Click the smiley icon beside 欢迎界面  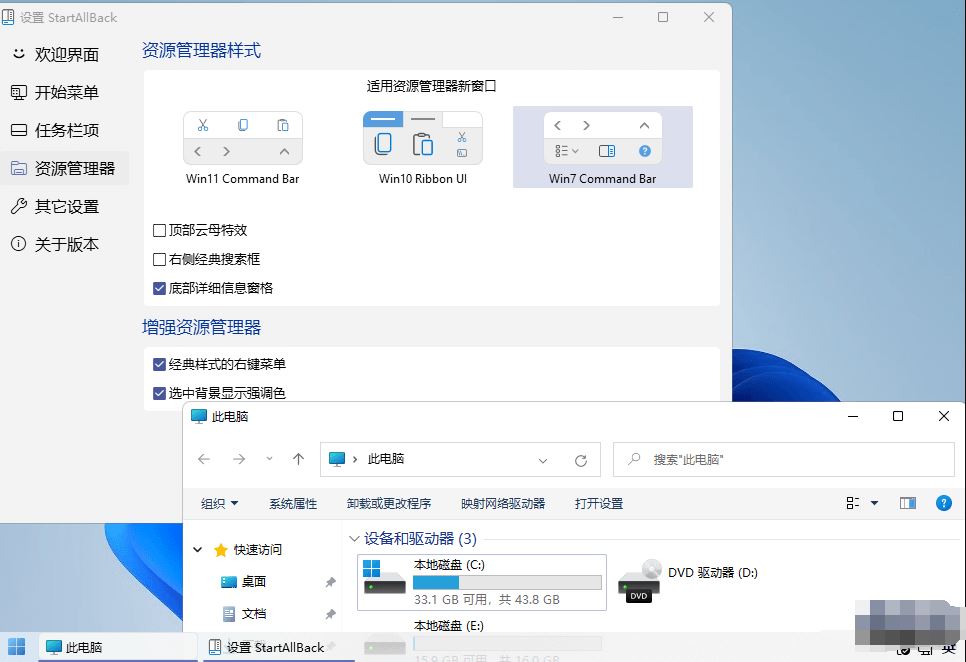19,54
